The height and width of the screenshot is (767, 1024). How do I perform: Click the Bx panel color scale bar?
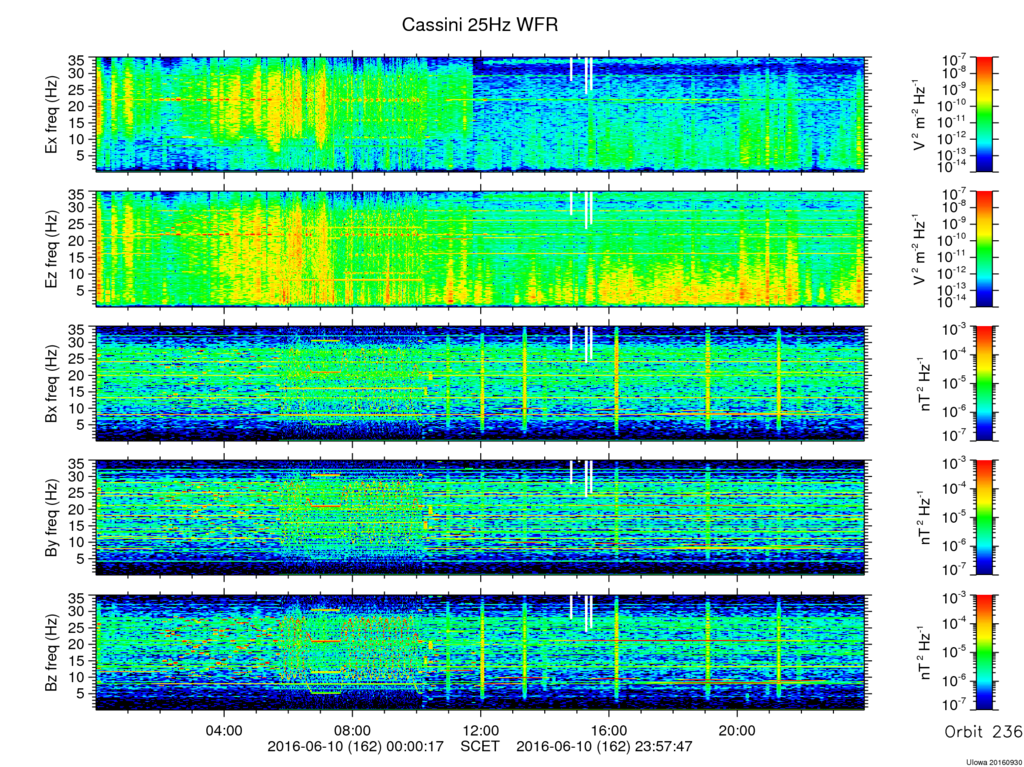[984, 384]
